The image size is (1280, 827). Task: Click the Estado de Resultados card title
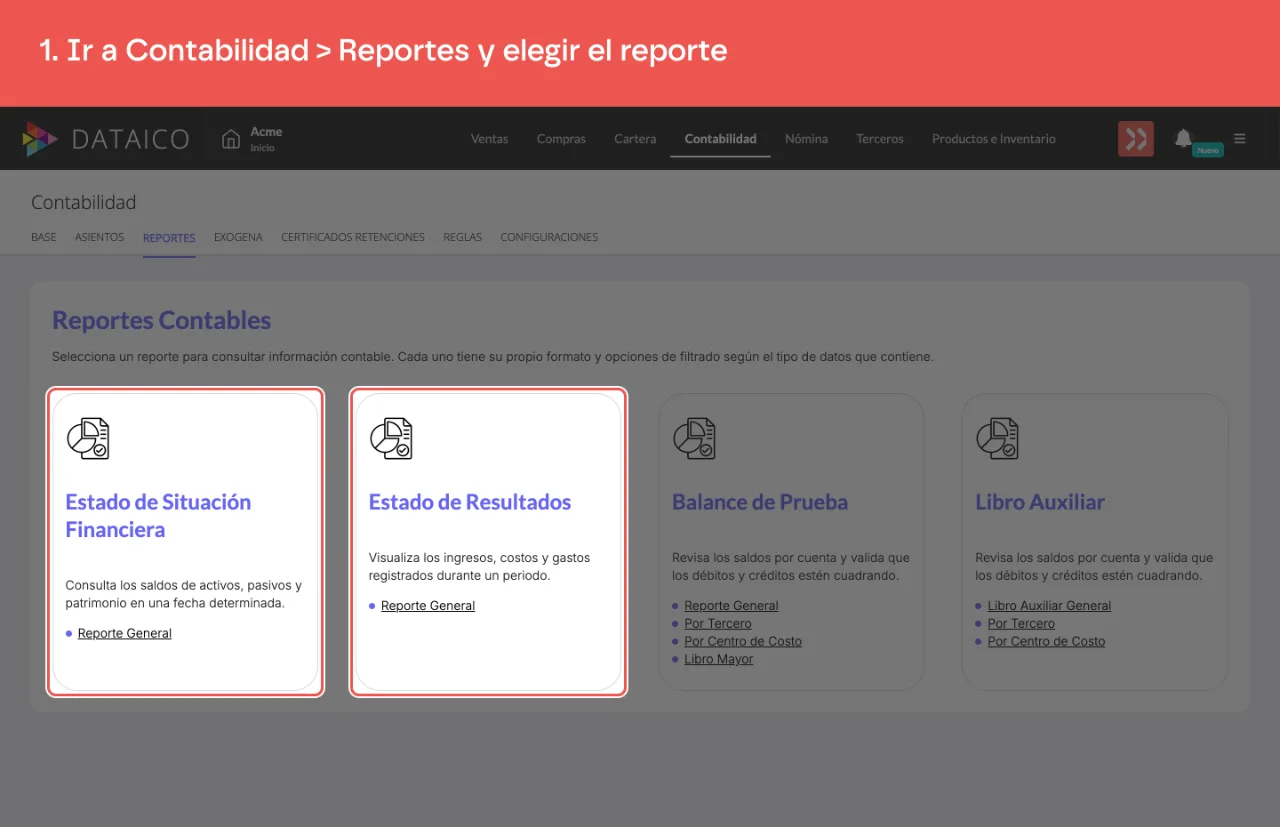pyautogui.click(x=470, y=502)
